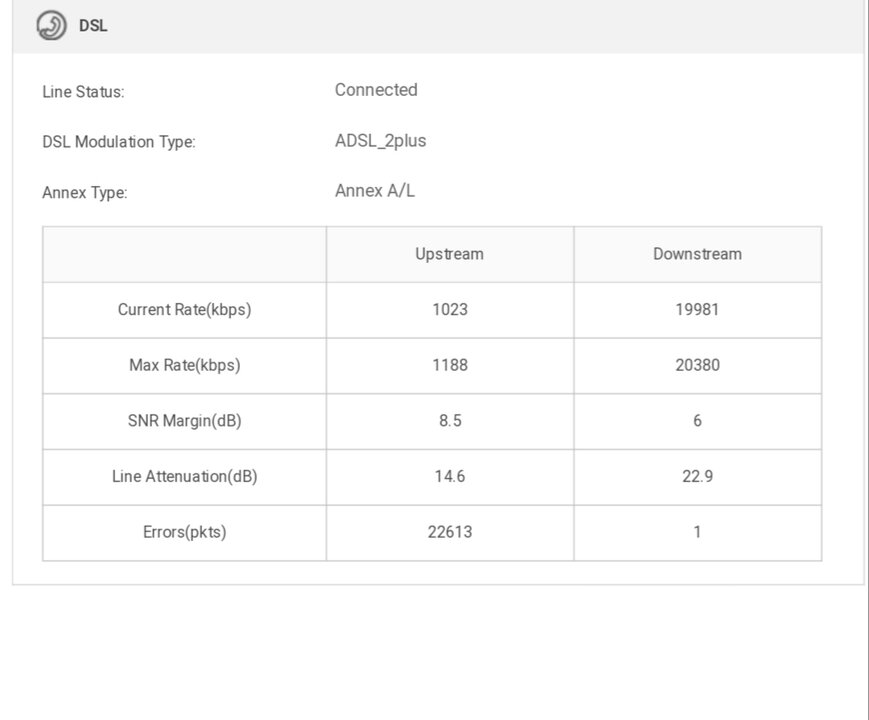The image size is (869, 720).
Task: Click the Annex A/L value
Action: [x=375, y=191]
